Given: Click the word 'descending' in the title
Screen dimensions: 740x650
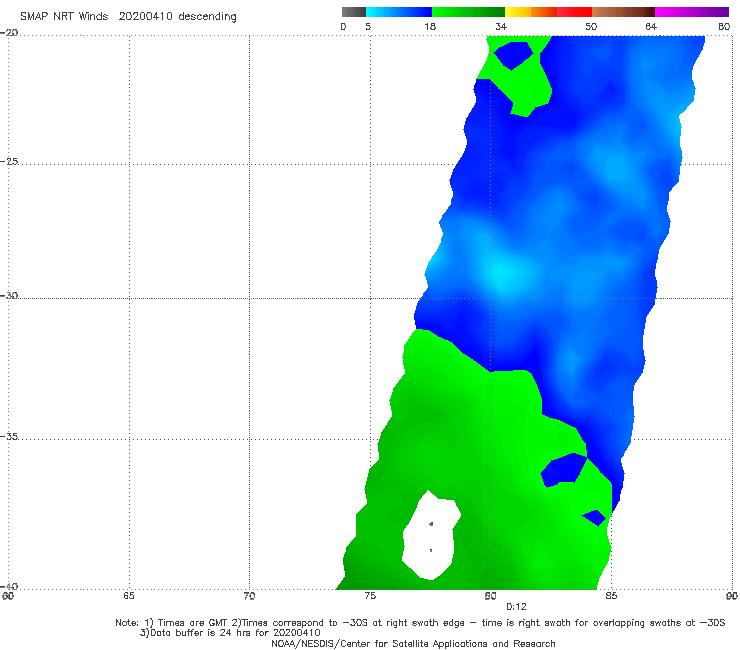Looking at the screenshot, I should (208, 17).
